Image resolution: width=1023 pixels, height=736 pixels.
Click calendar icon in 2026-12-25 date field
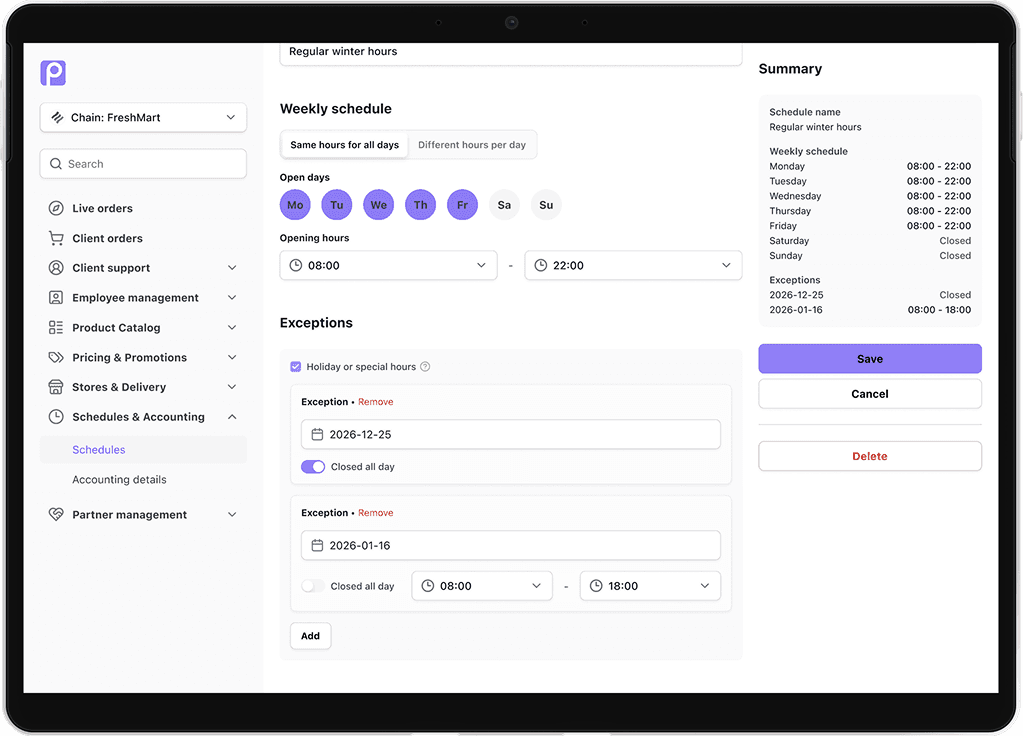coord(317,435)
